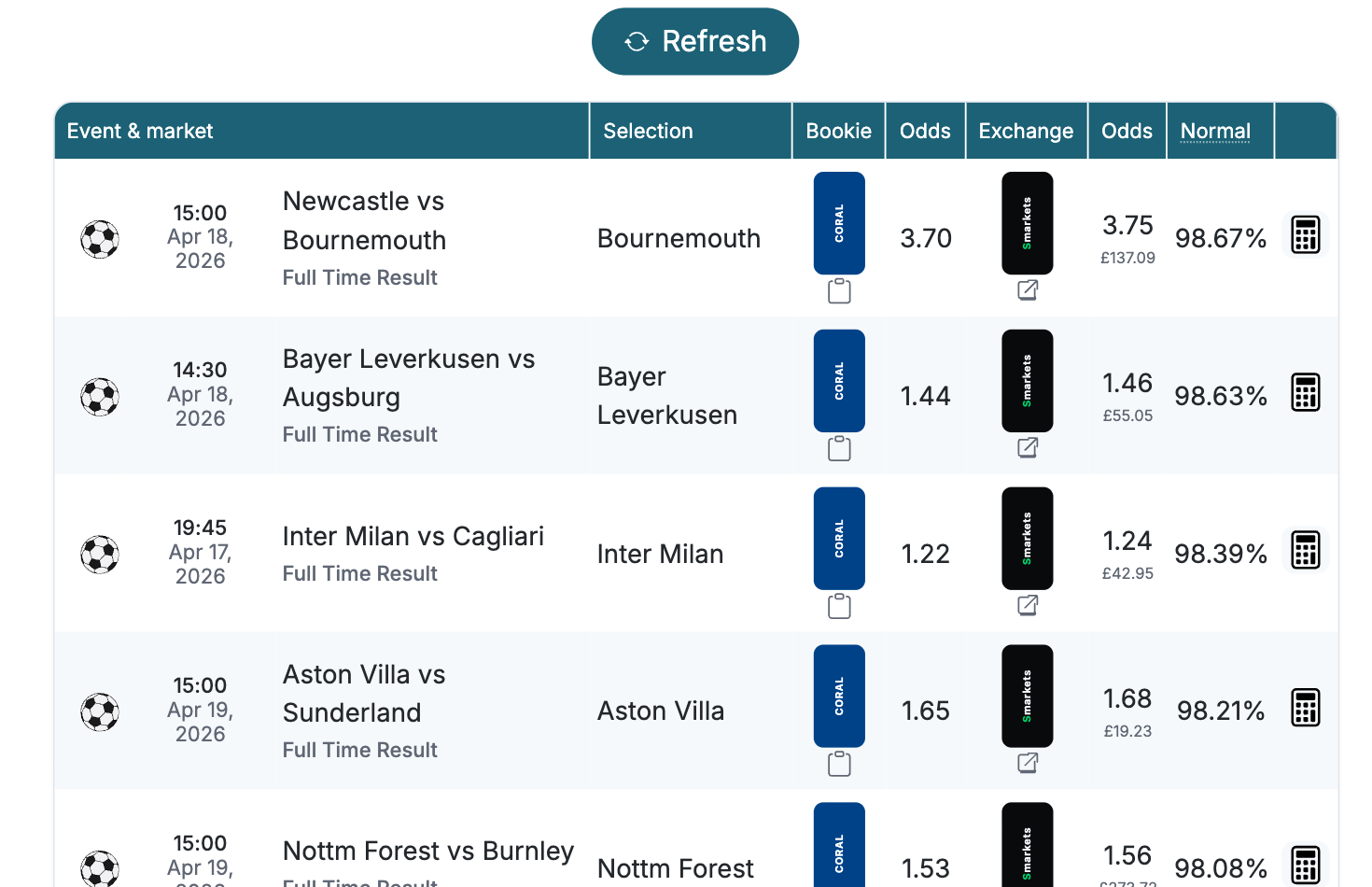Sort by the Normal column header

point(1215,131)
